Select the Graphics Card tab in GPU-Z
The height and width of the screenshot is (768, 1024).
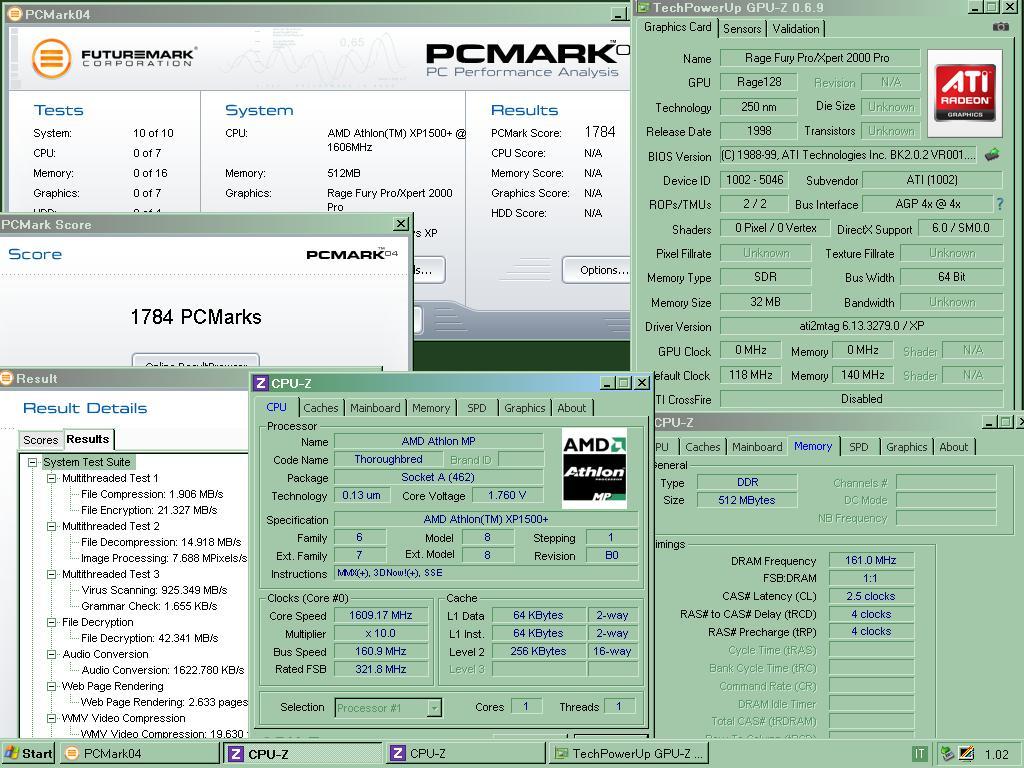point(677,27)
